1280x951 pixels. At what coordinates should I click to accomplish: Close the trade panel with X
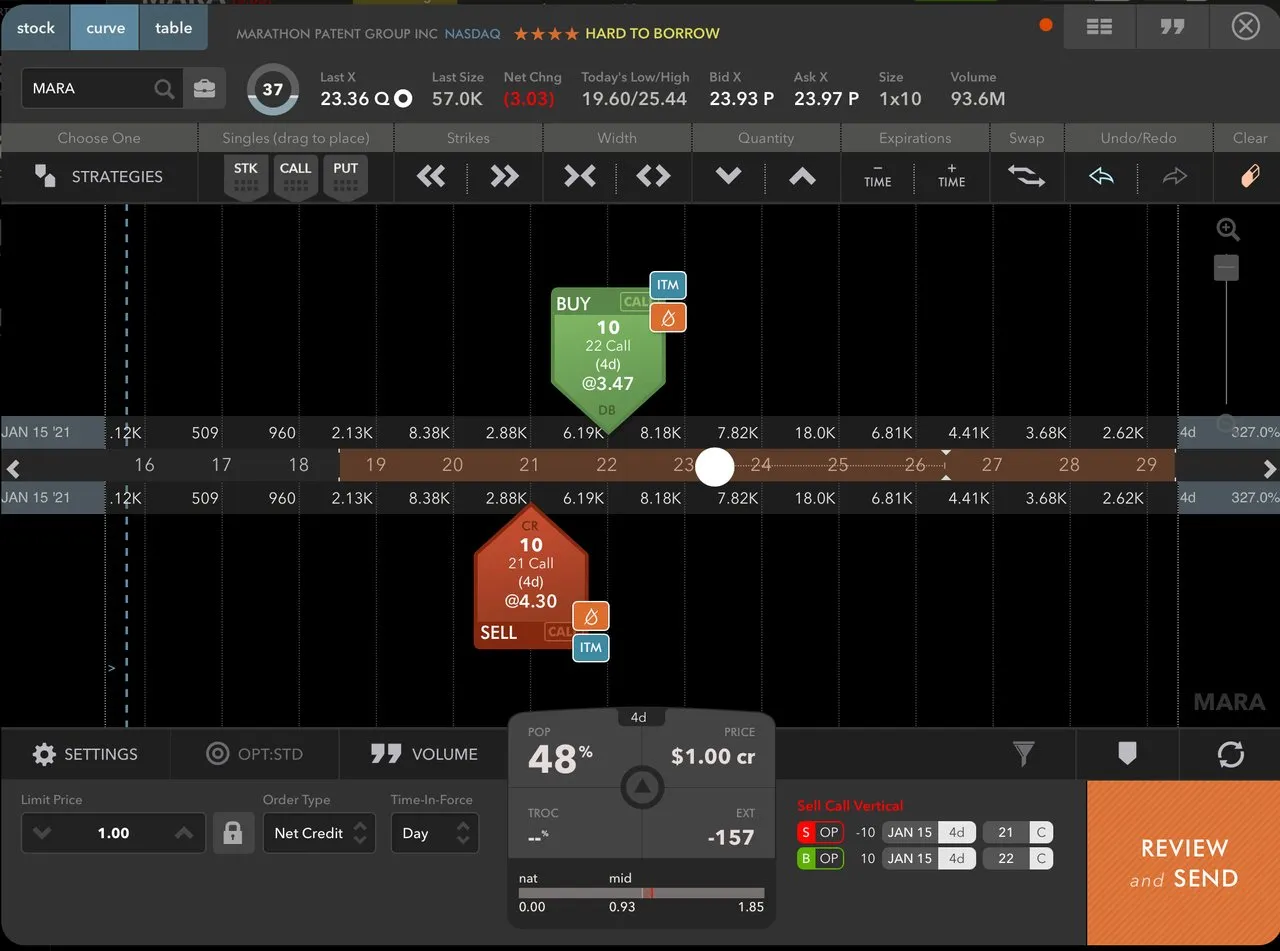point(1245,27)
